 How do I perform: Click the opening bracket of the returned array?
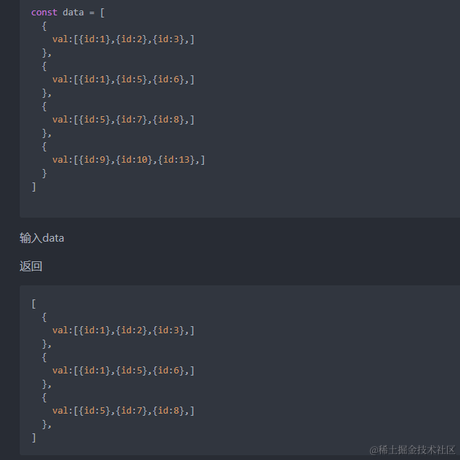click(x=34, y=304)
